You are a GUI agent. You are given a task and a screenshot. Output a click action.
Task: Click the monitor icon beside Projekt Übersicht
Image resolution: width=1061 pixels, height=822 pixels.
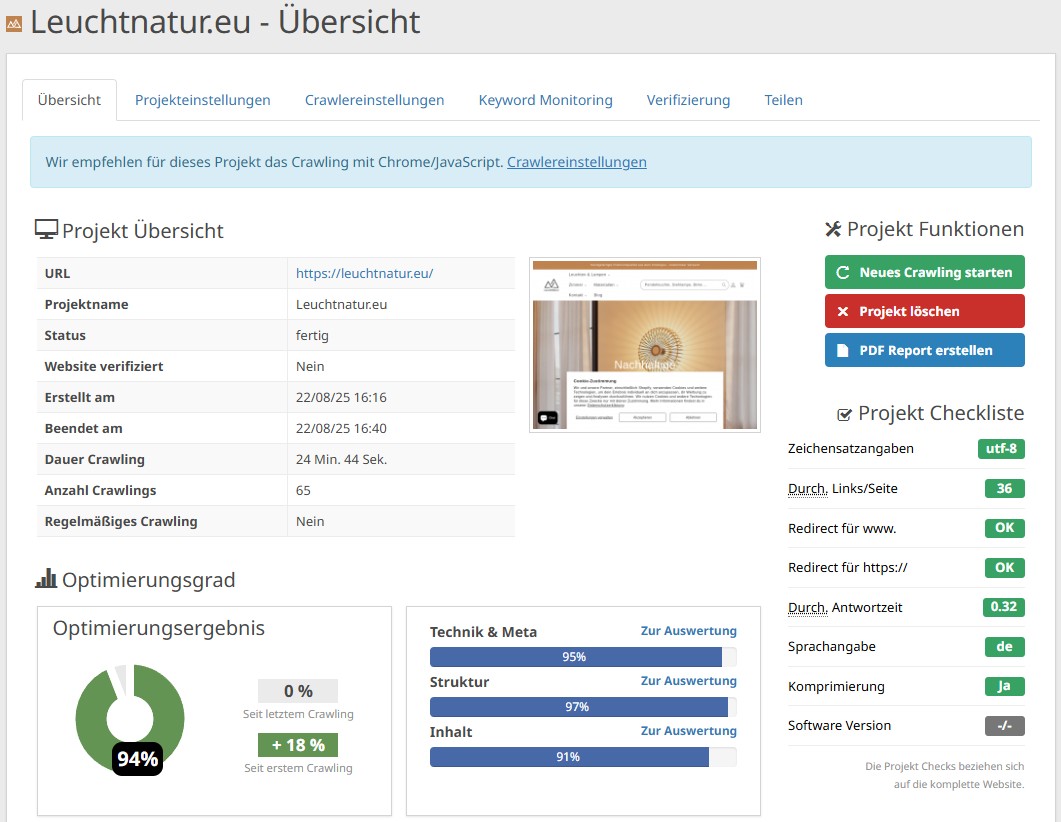[x=44, y=228]
